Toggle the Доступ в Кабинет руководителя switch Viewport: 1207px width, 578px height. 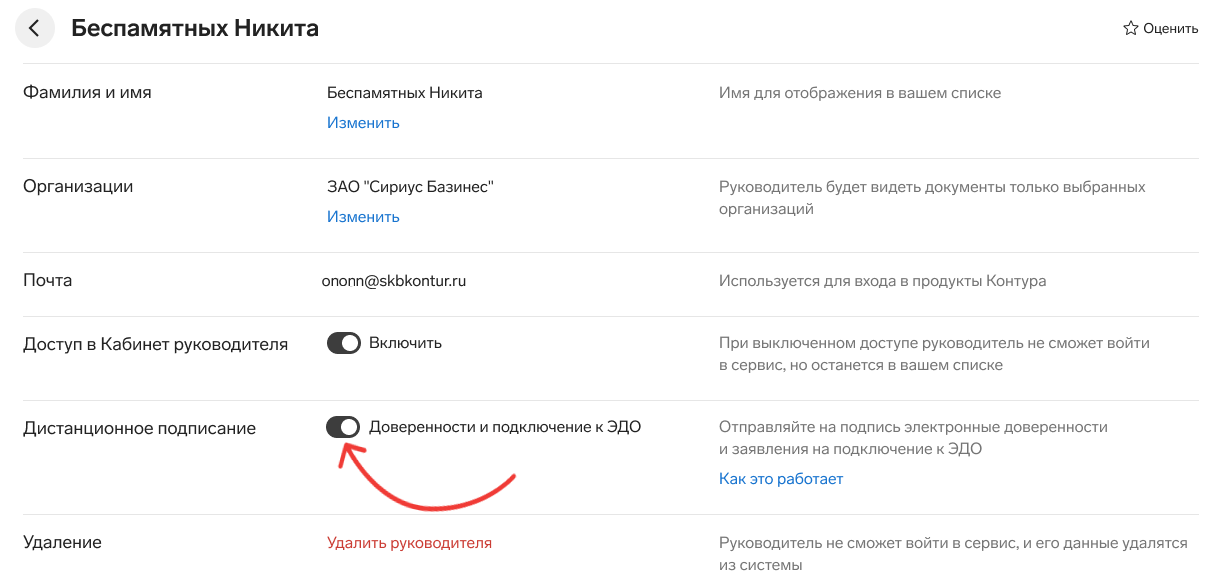tap(344, 343)
